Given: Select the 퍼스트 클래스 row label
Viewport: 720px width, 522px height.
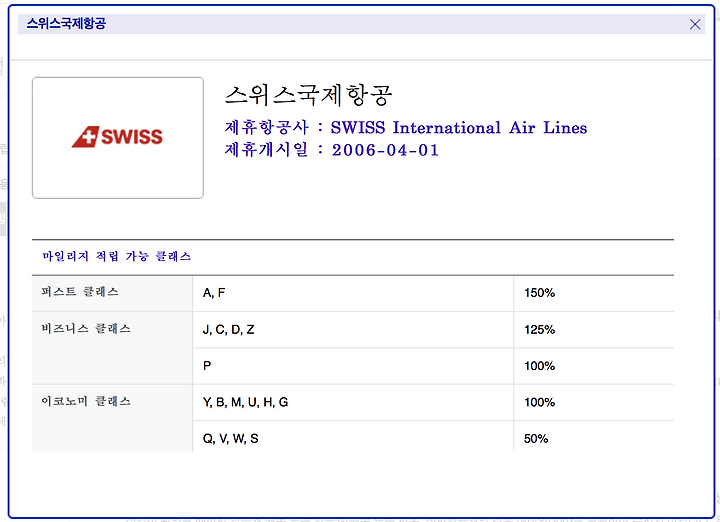Looking at the screenshot, I should click(80, 292).
